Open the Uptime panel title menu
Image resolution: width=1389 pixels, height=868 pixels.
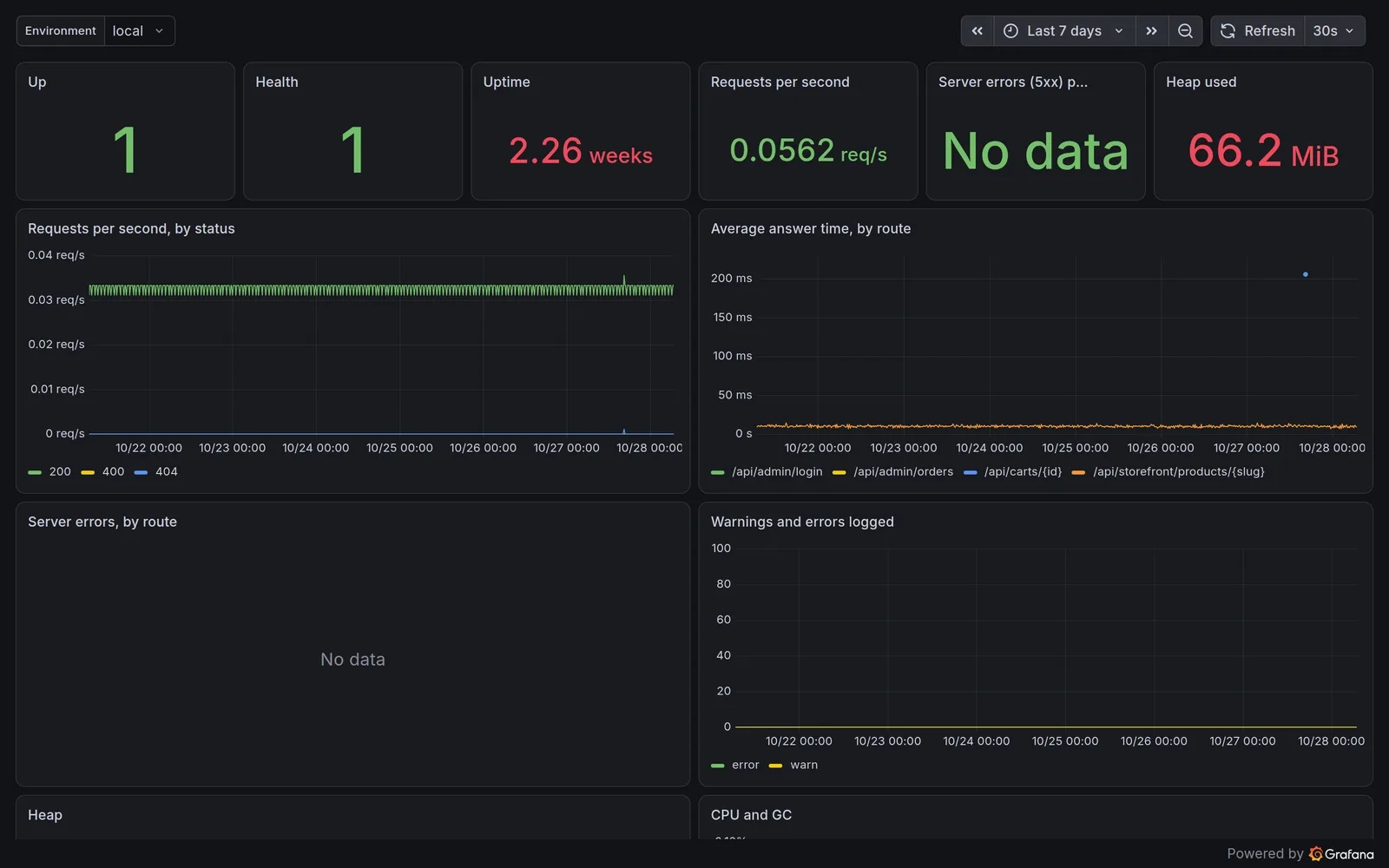point(506,82)
